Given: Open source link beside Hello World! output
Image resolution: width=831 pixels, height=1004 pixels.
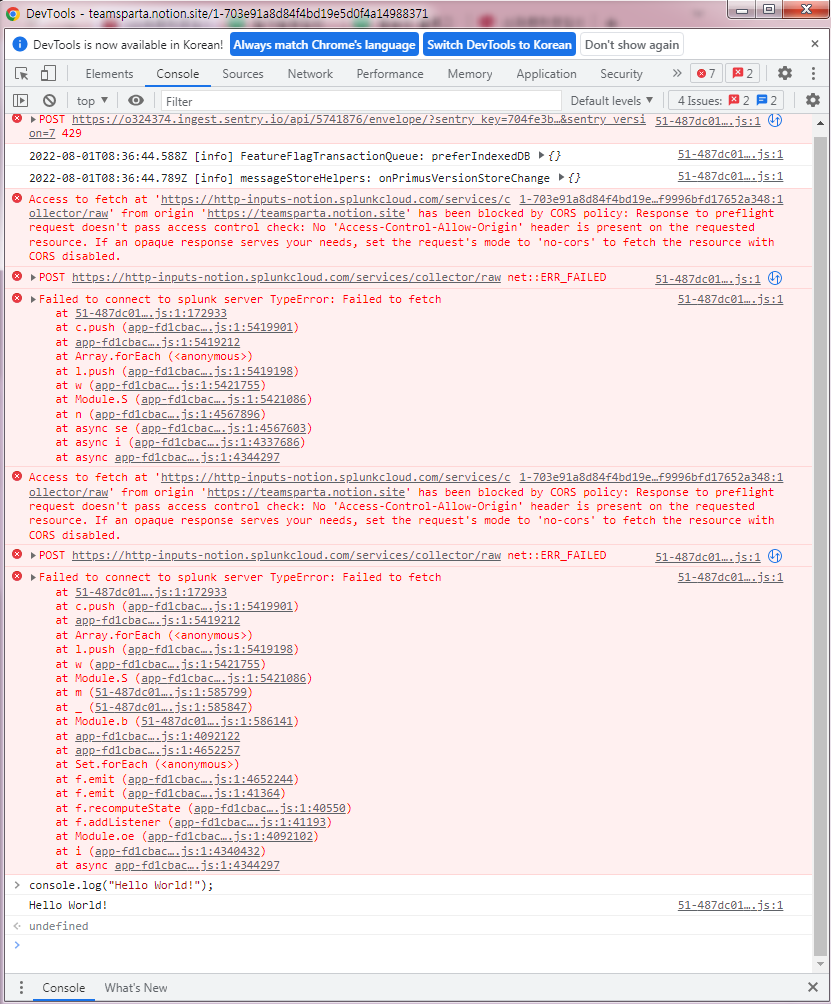Looking at the screenshot, I should [x=730, y=905].
